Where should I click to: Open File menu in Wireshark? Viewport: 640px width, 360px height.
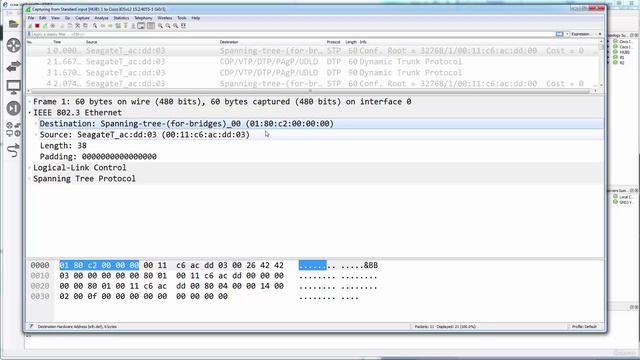coord(31,18)
